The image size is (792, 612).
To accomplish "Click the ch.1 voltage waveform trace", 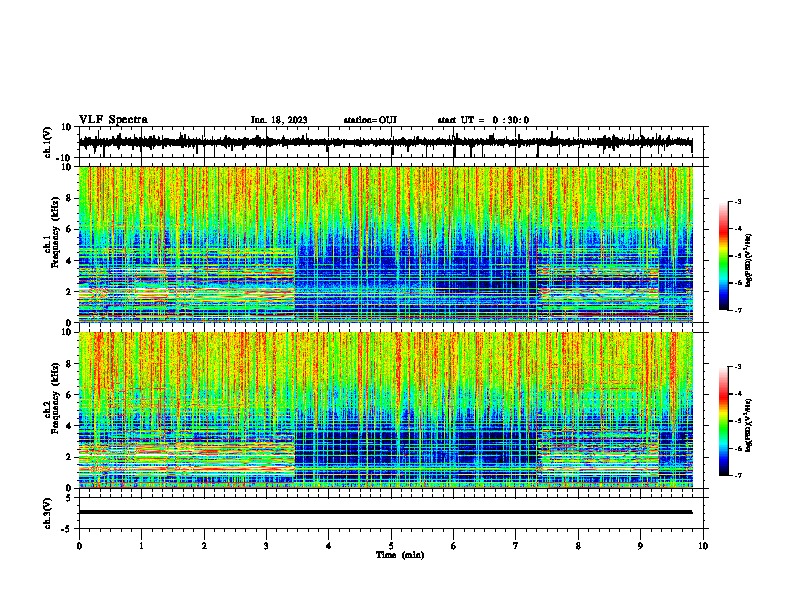I will (x=385, y=142).
